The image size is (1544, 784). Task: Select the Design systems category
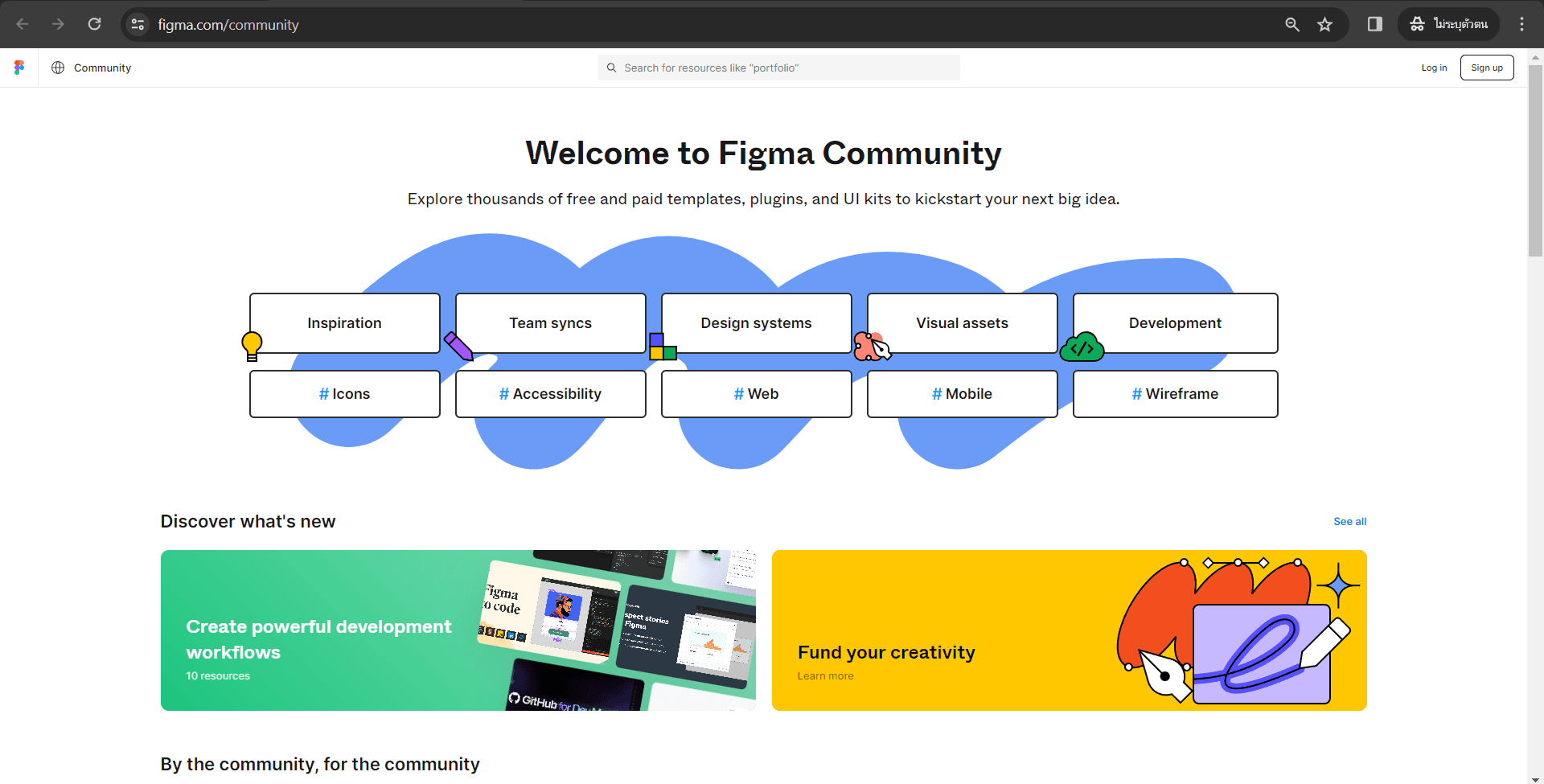click(x=756, y=323)
